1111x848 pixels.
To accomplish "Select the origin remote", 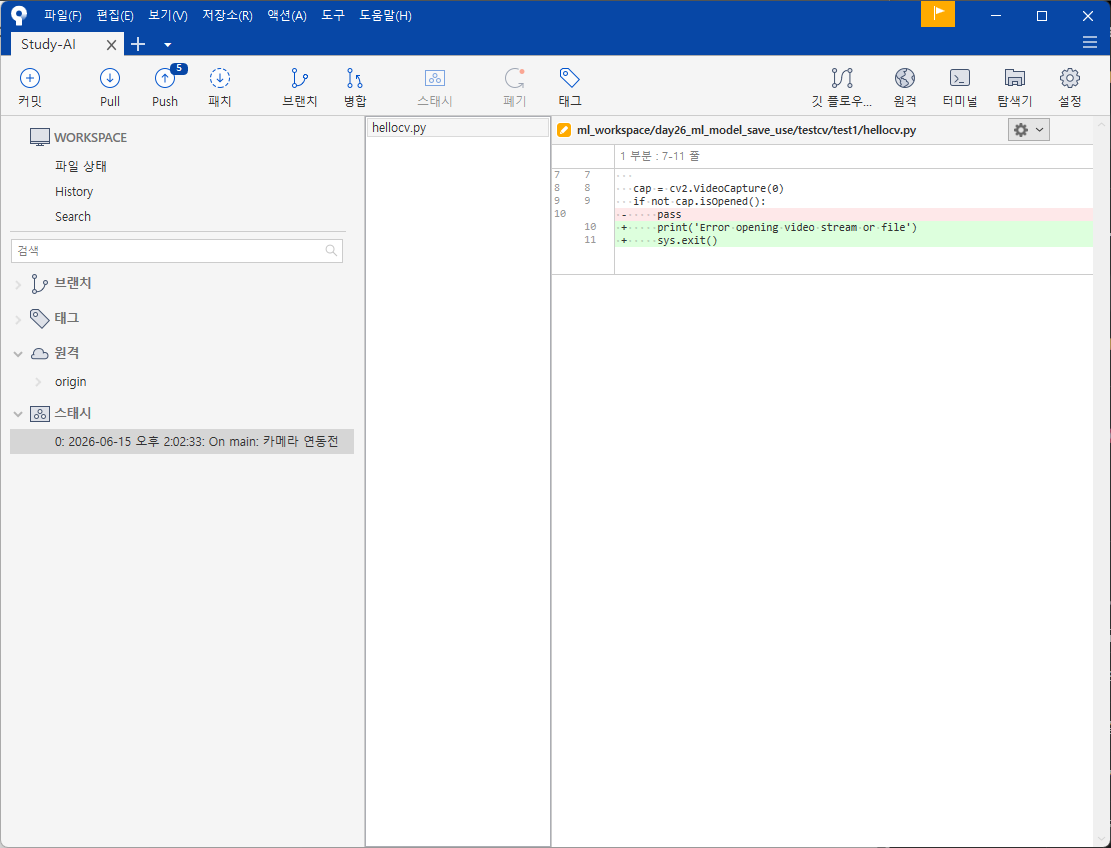I will click(71, 382).
